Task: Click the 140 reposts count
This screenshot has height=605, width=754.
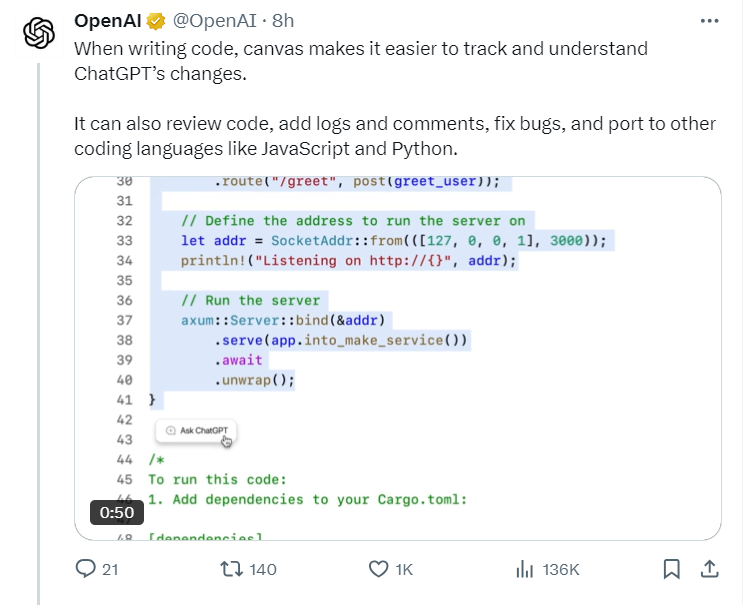Action: 263,569
